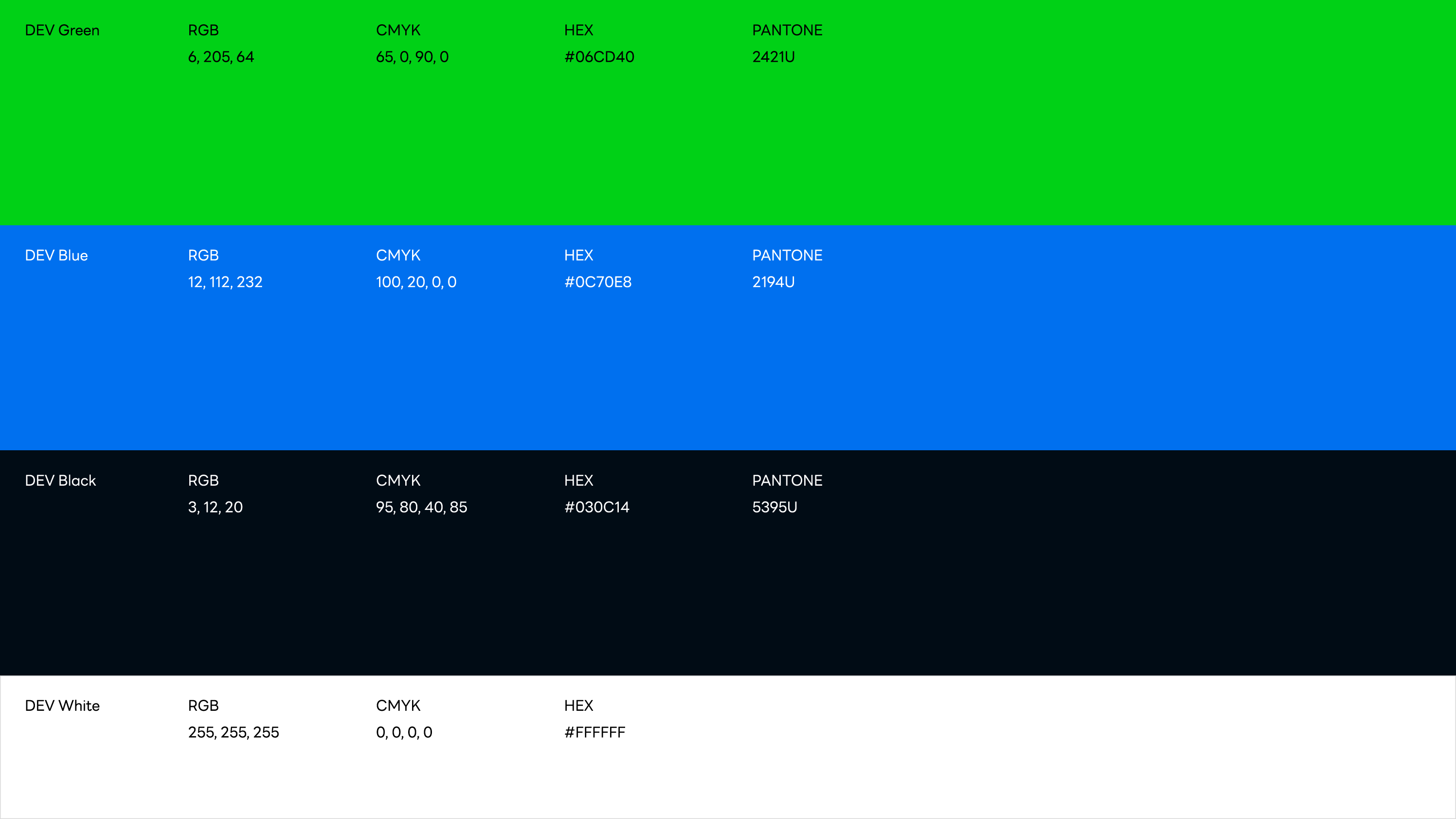Image resolution: width=1456 pixels, height=819 pixels.
Task: Click the RGB heading in white band
Action: point(203,706)
